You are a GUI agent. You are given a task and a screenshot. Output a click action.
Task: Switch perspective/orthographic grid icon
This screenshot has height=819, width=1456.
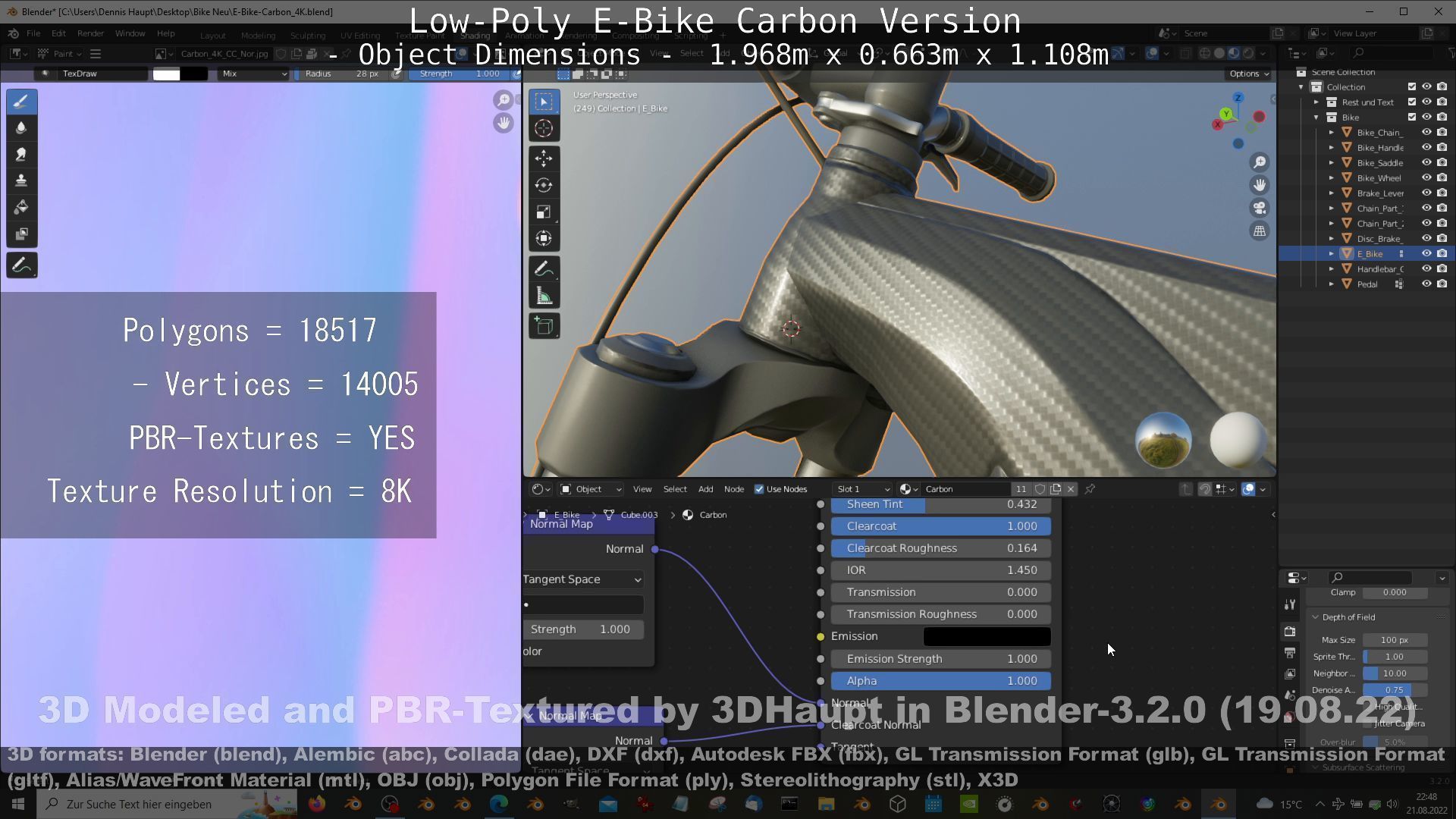click(x=1260, y=231)
